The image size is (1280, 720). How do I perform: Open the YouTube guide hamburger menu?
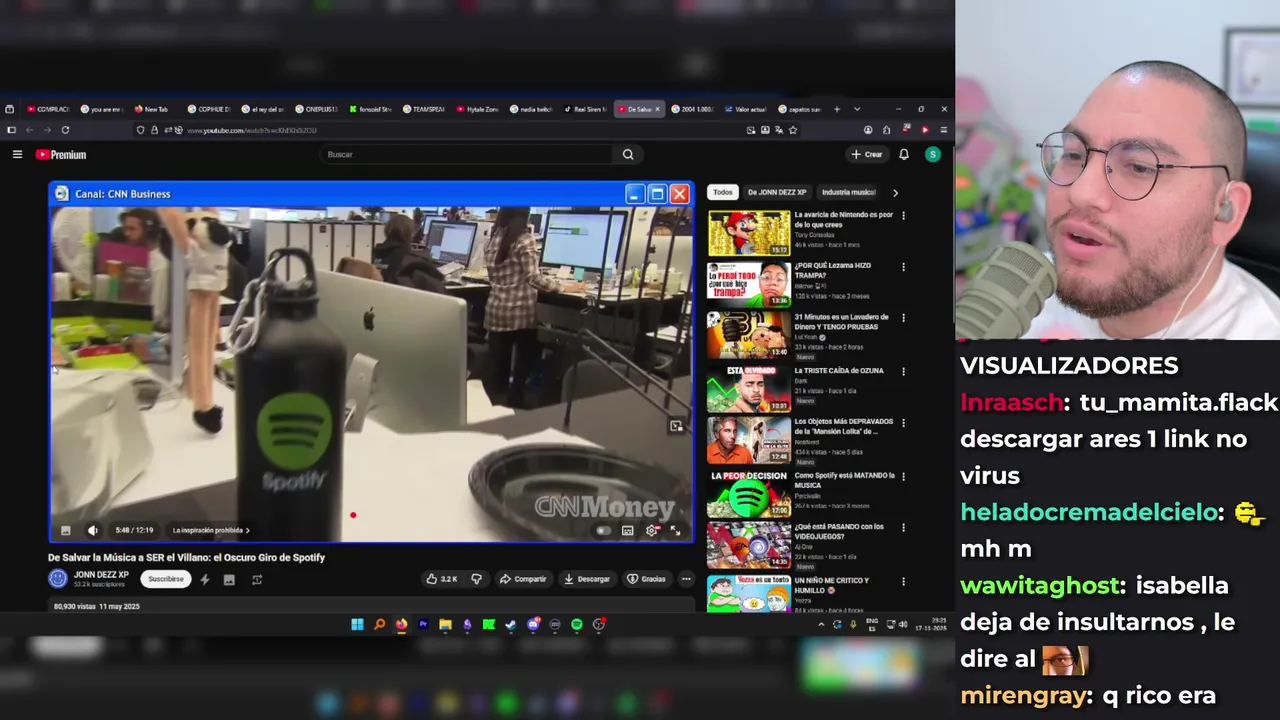[x=17, y=154]
